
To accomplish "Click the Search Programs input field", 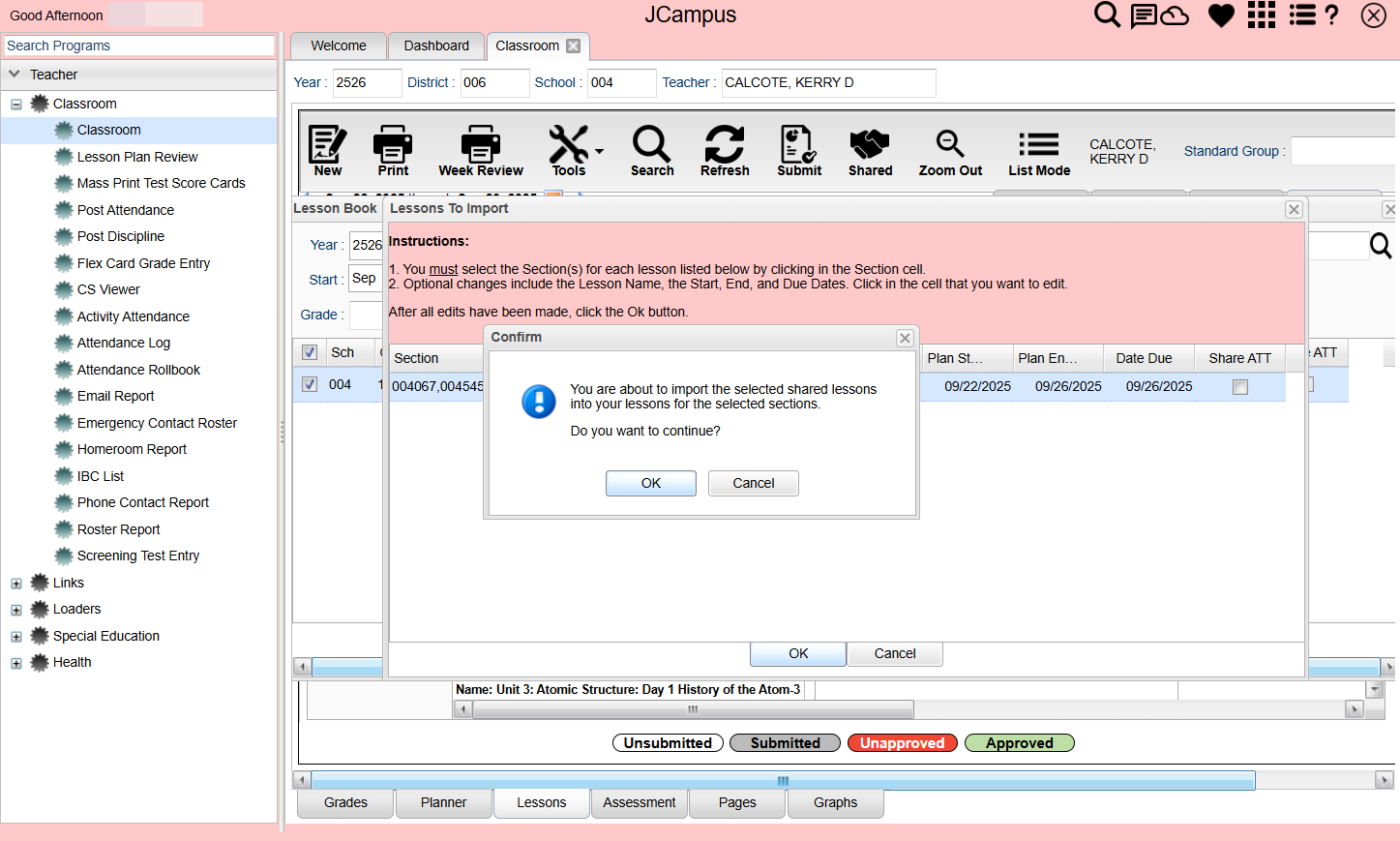I will (139, 45).
